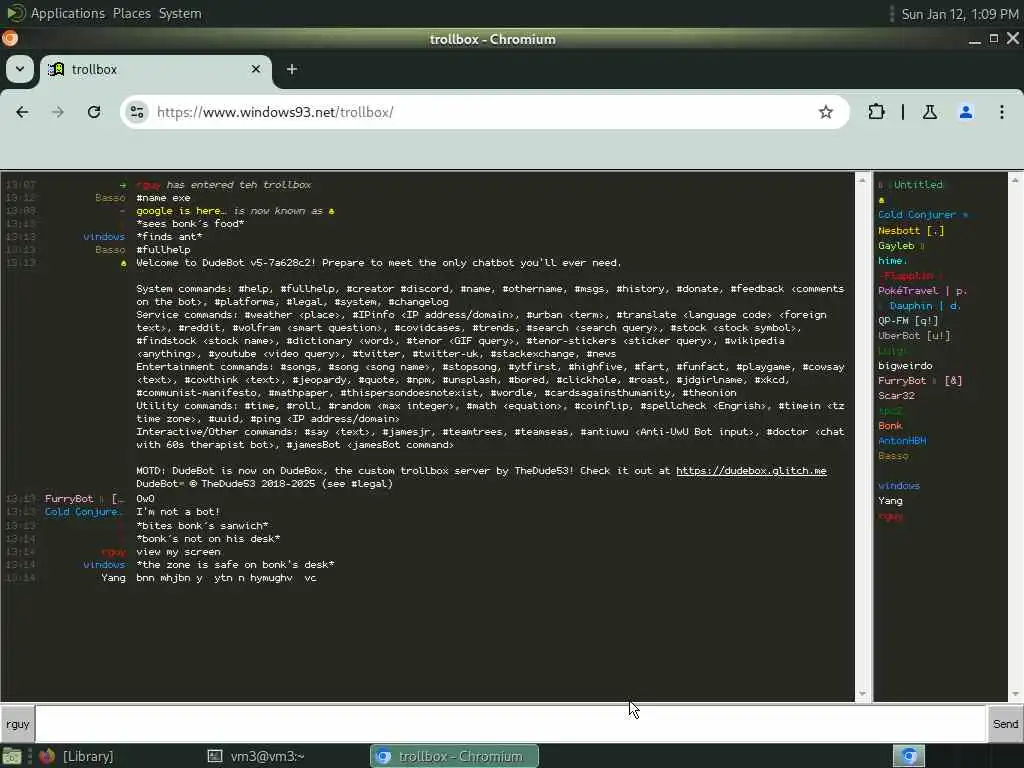Switch to the Library taskbar window
This screenshot has height=768, width=1024.
pos(76,756)
